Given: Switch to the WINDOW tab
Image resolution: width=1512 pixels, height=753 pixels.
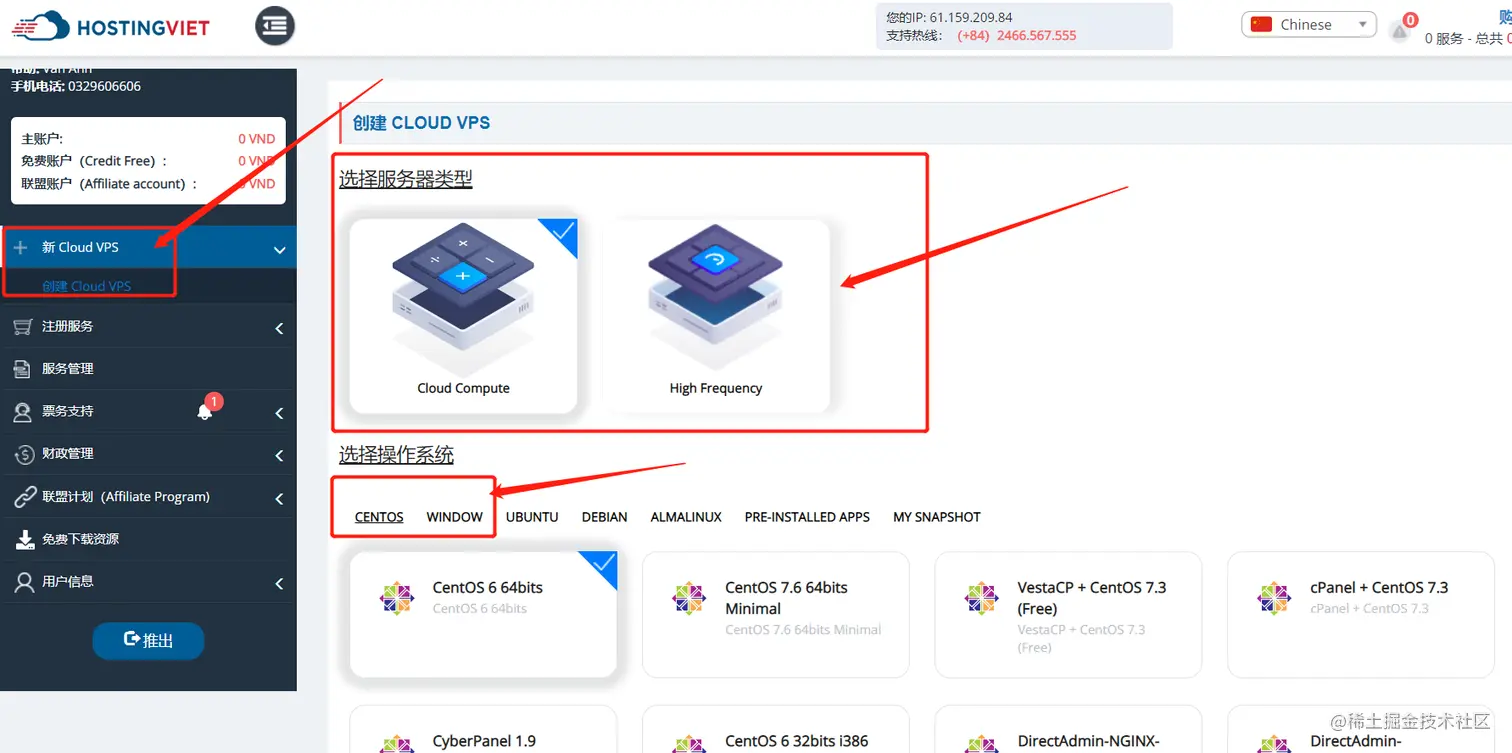Looking at the screenshot, I should (x=455, y=517).
